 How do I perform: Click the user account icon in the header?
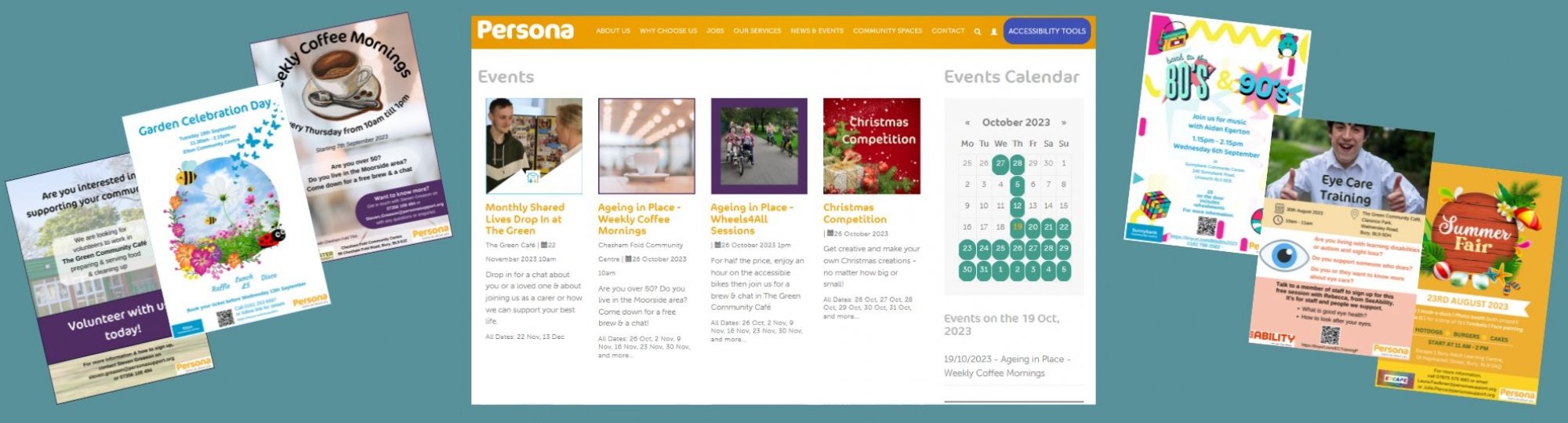pyautogui.click(x=994, y=32)
